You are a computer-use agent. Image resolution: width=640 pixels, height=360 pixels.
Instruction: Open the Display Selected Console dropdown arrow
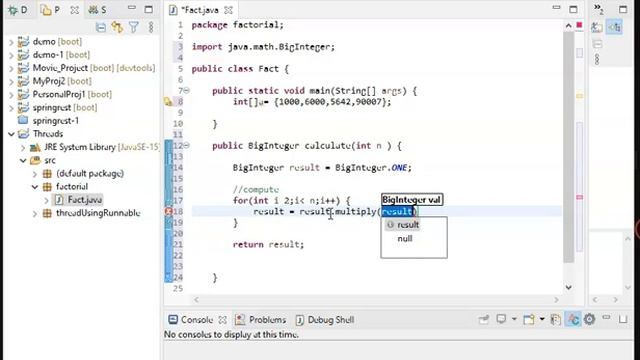coord(514,319)
